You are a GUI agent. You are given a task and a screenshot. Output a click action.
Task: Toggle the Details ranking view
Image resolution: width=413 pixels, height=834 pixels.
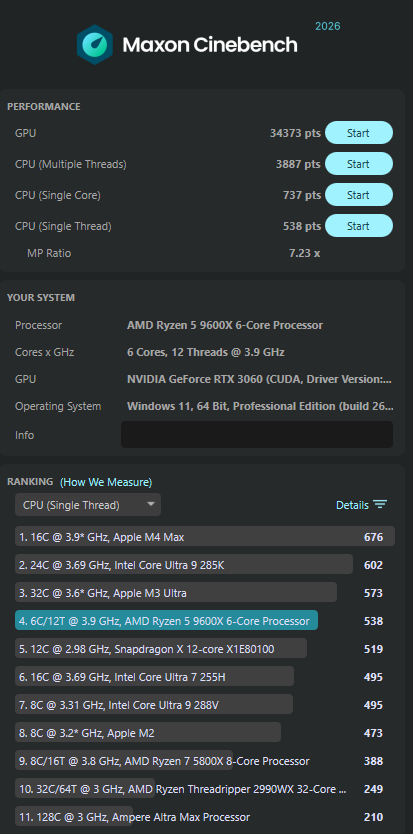(361, 505)
